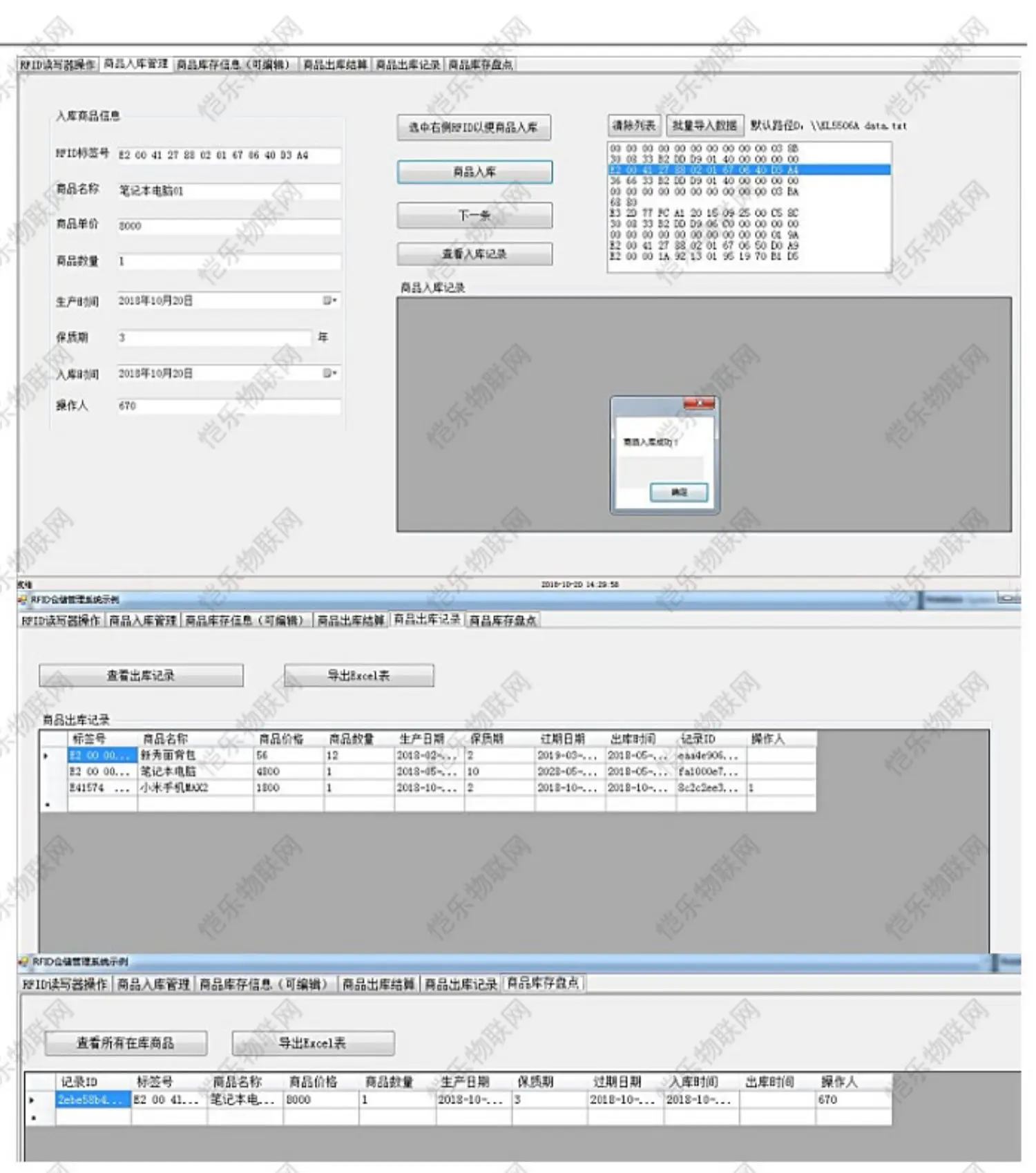Select the 小米手机MAX2 cell in the outbound records
Image resolution: width=1036 pixels, height=1173 pixels.
pyautogui.click(x=195, y=788)
